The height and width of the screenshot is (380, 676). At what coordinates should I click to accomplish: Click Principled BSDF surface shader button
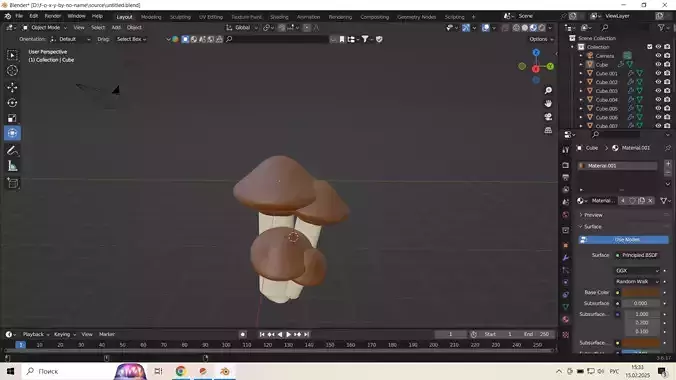tap(637, 255)
